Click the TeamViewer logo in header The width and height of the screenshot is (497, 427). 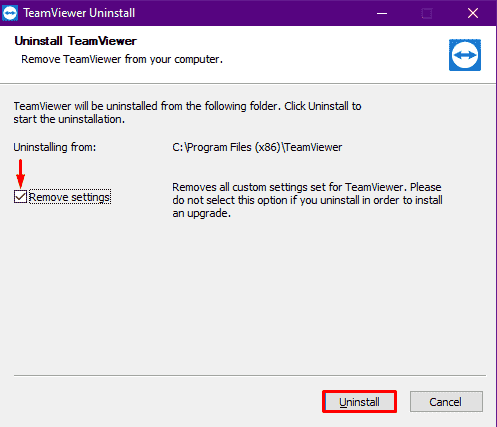point(465,55)
